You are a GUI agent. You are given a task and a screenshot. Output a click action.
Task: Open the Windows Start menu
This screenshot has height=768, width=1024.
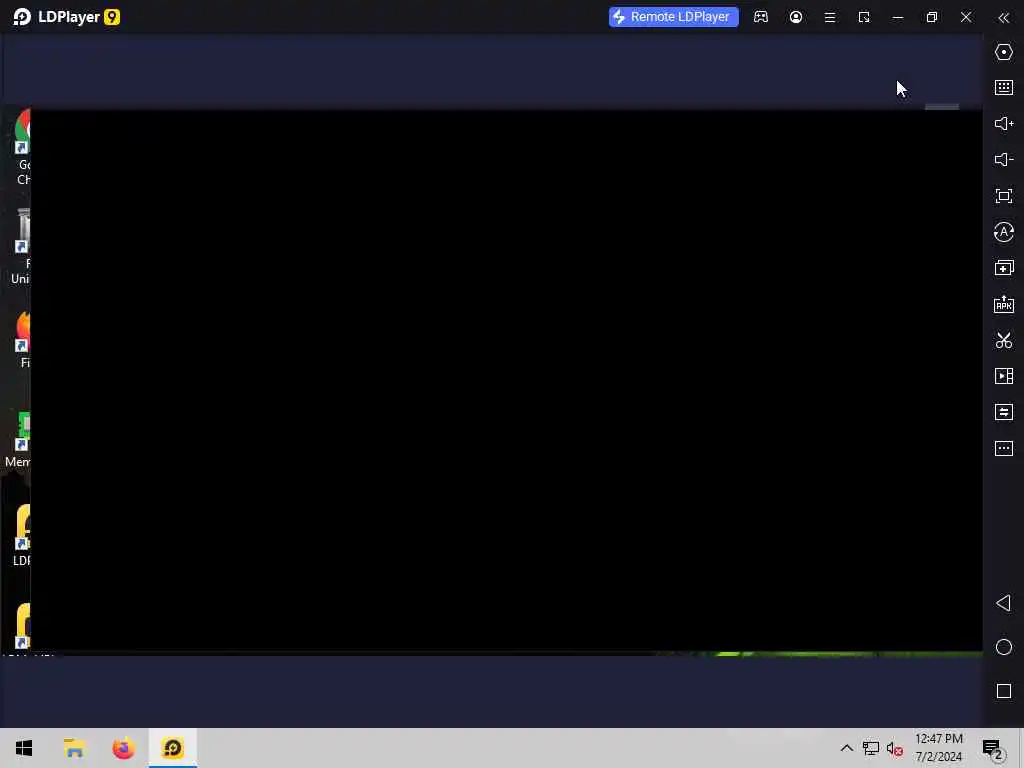24,748
